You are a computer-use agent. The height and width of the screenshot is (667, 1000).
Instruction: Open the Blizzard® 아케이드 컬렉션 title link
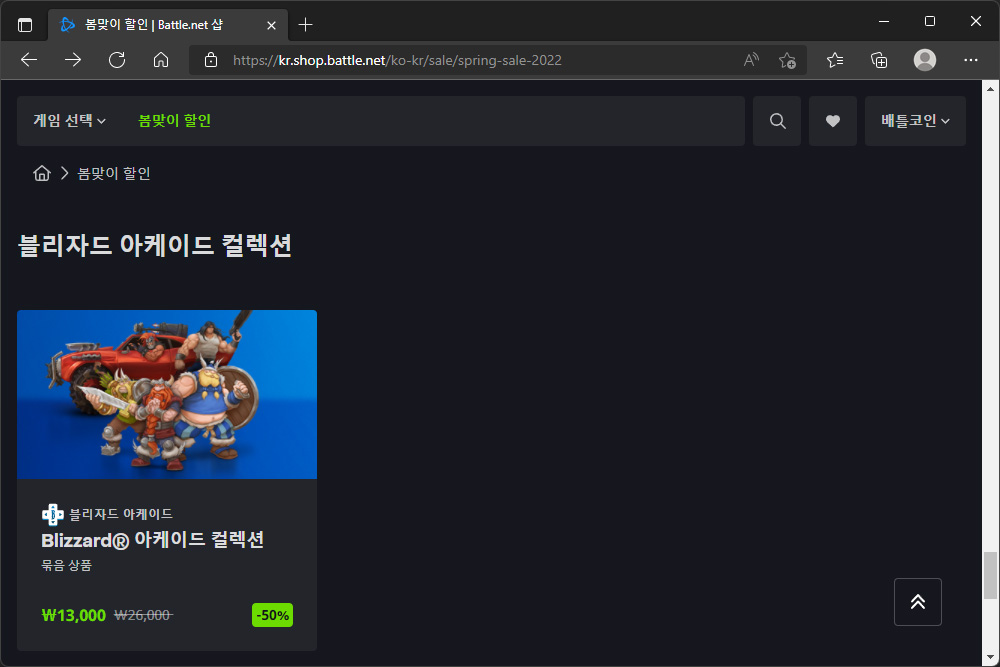pos(152,540)
